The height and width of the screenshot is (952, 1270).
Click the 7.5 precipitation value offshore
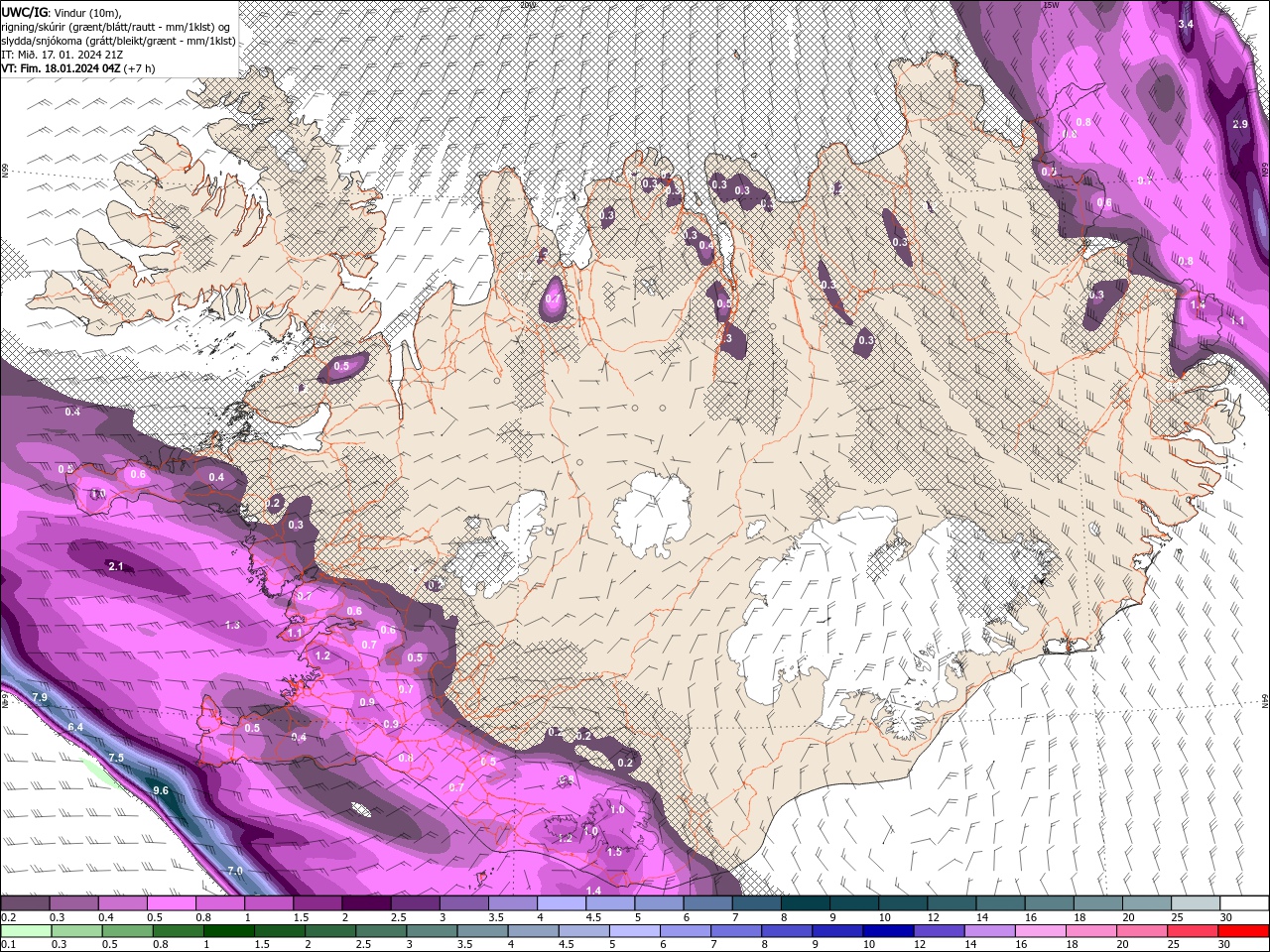(x=116, y=758)
